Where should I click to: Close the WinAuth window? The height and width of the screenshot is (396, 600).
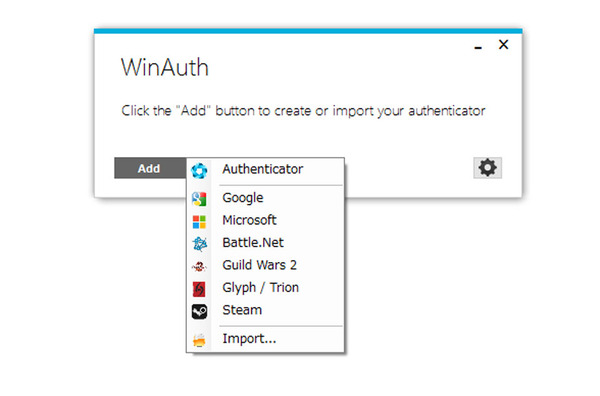point(504,44)
